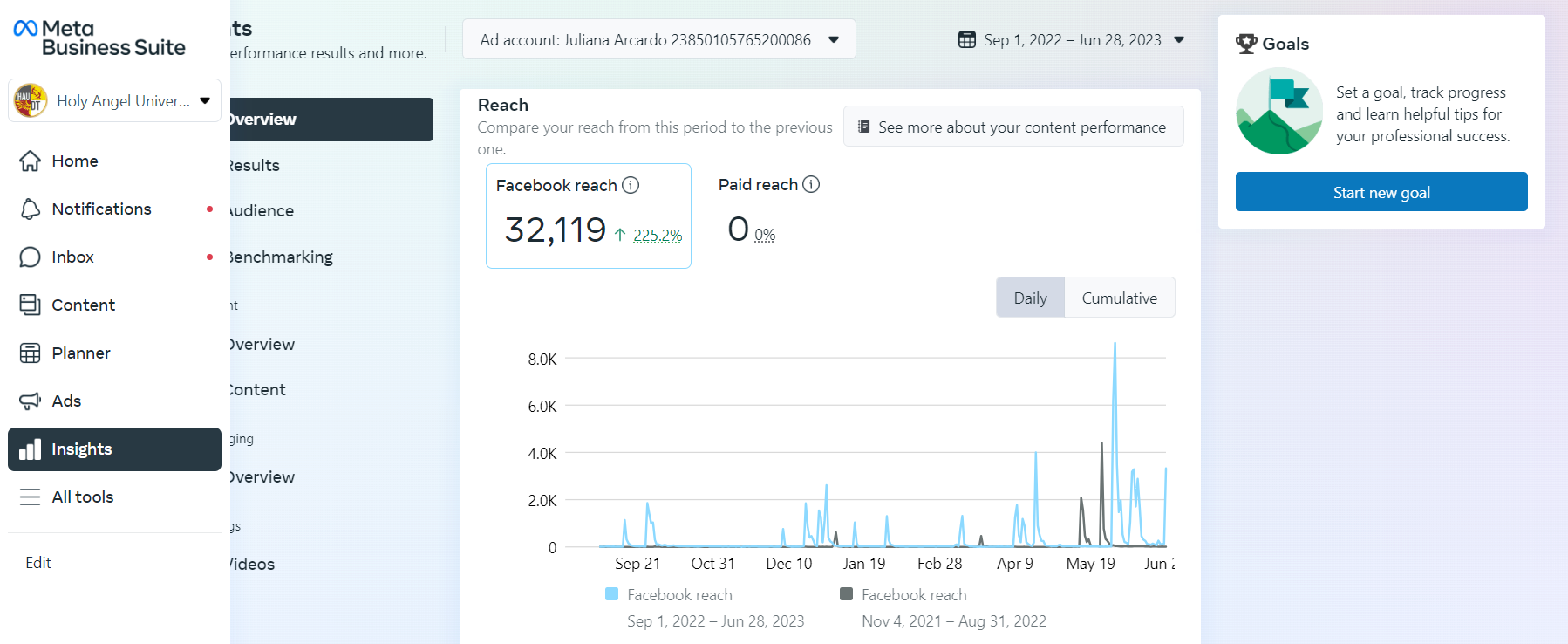Go to Content in the sidebar

coord(83,305)
